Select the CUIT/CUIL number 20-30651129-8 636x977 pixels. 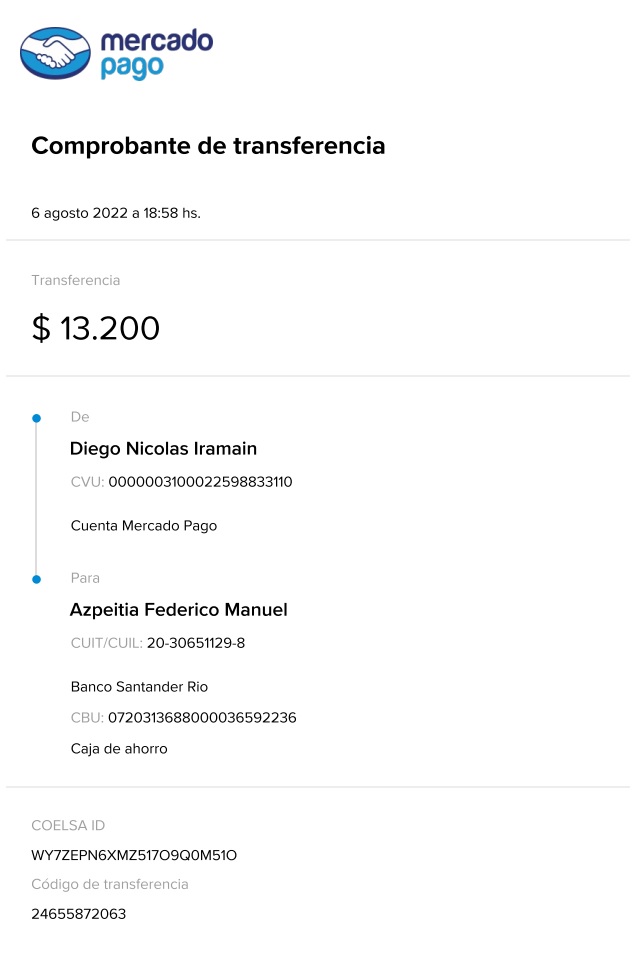(x=196, y=643)
